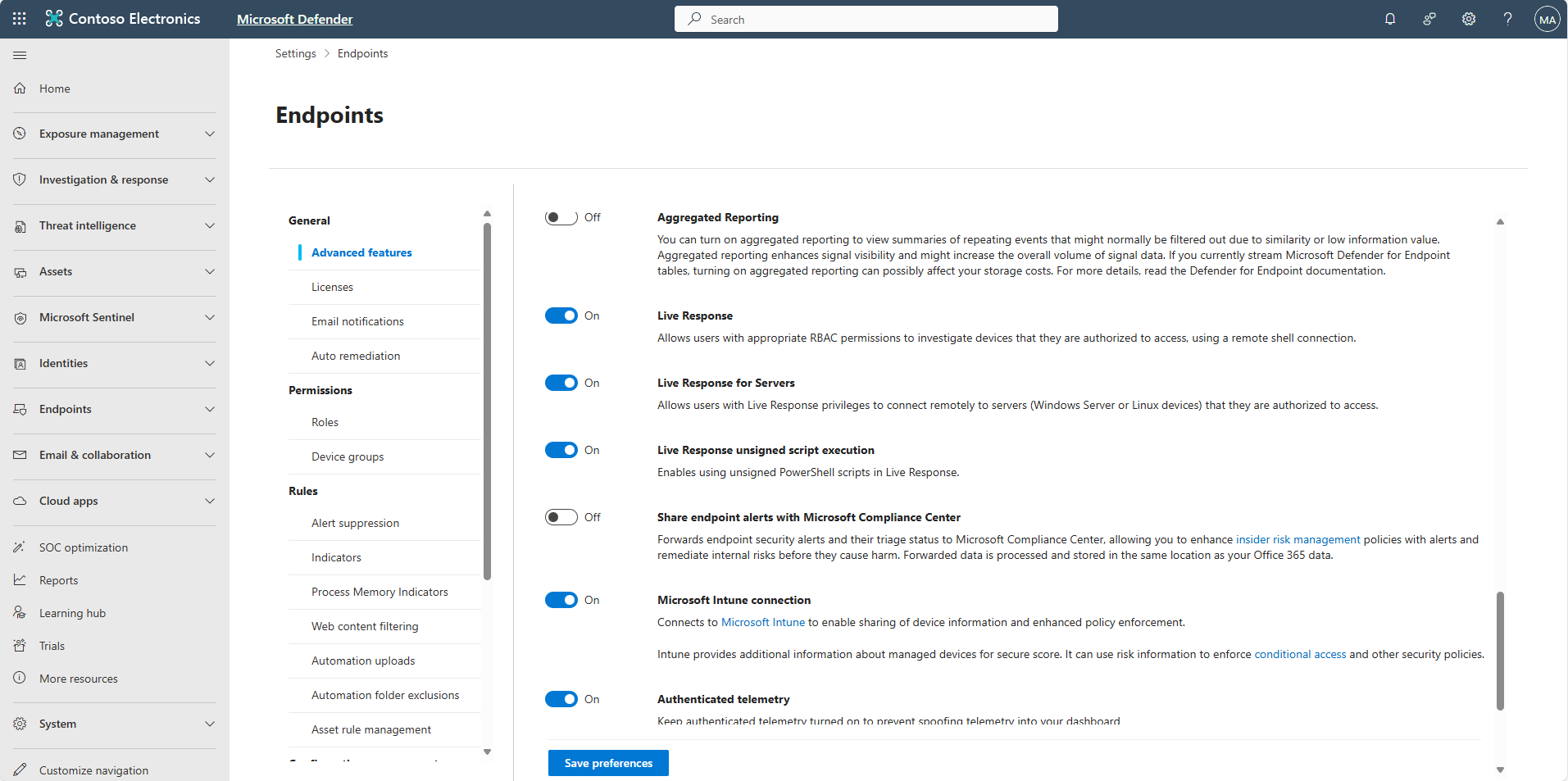Screen dimensions: 1568x781
Task: Open the community people icon in header
Action: [x=1429, y=19]
